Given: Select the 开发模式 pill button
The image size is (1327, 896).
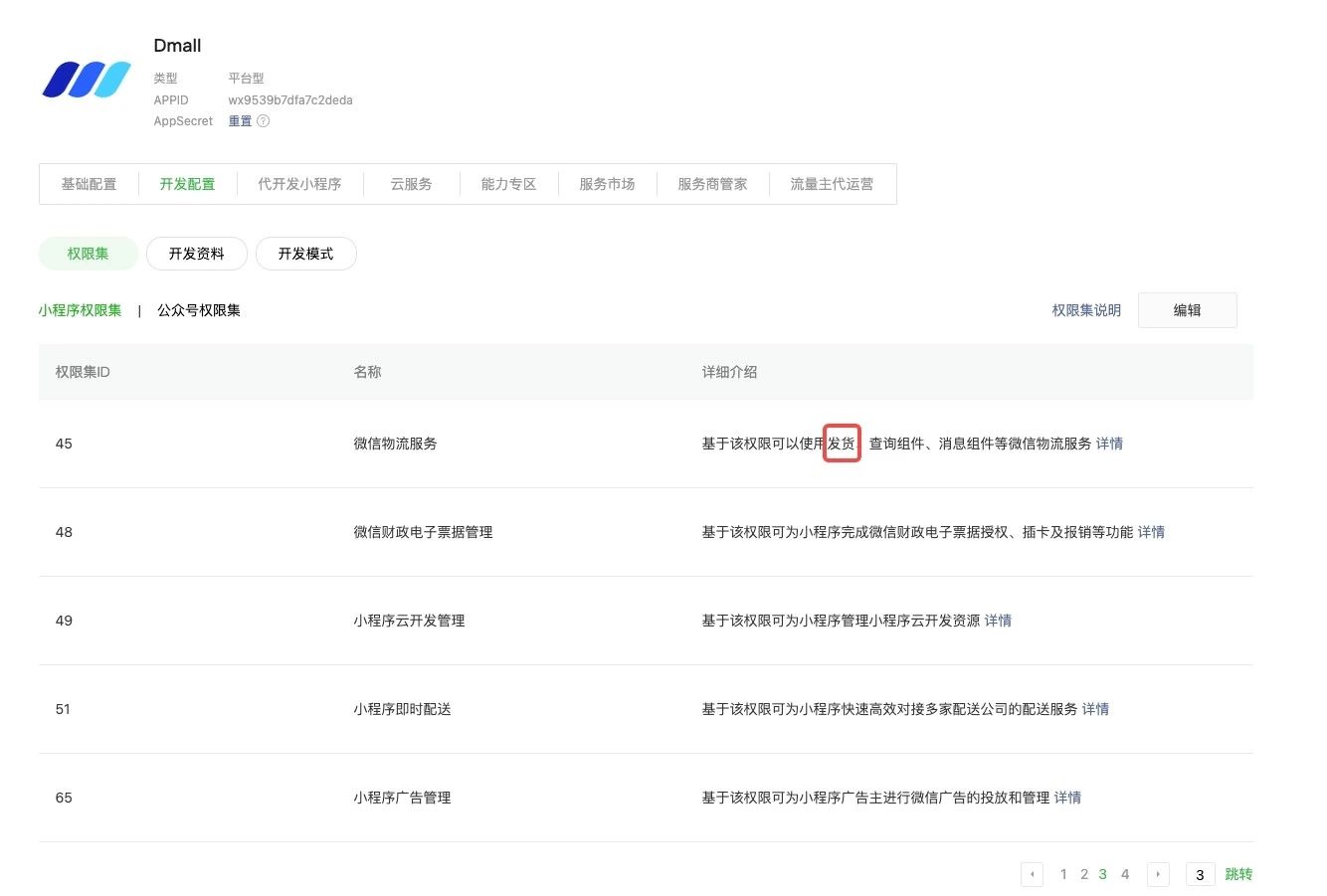Looking at the screenshot, I should click(305, 254).
